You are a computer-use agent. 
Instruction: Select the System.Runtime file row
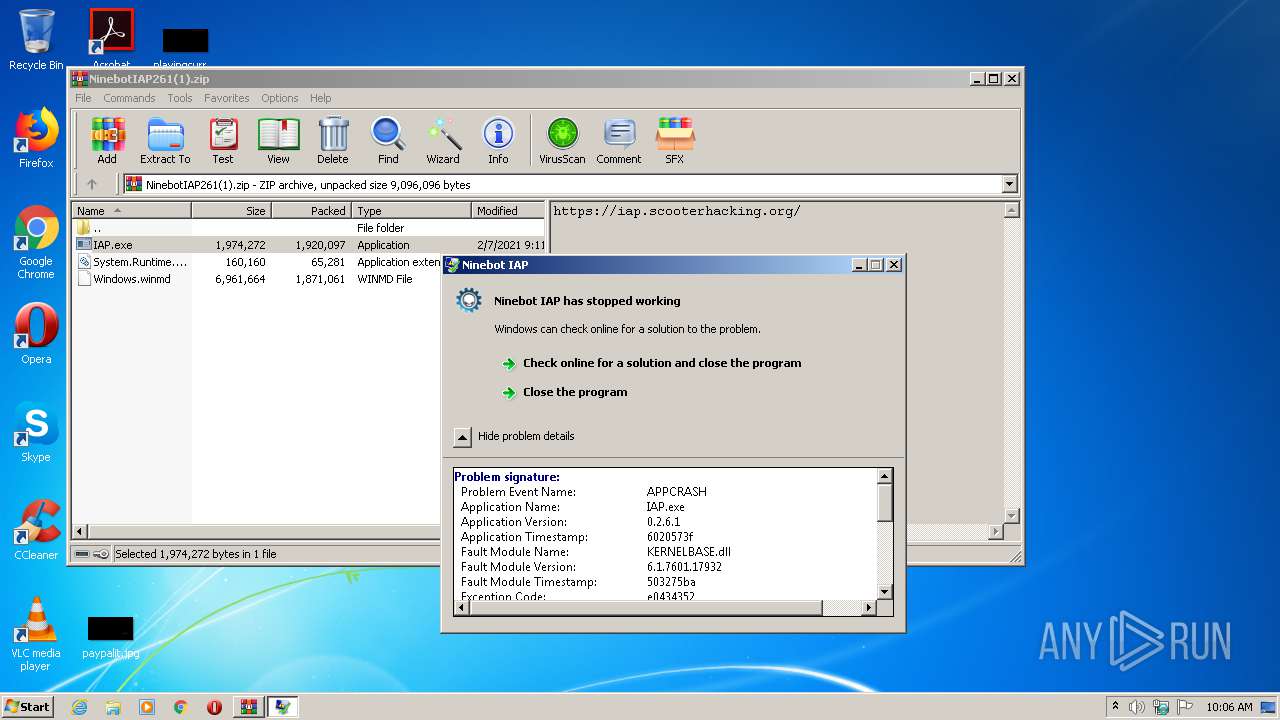(x=258, y=262)
